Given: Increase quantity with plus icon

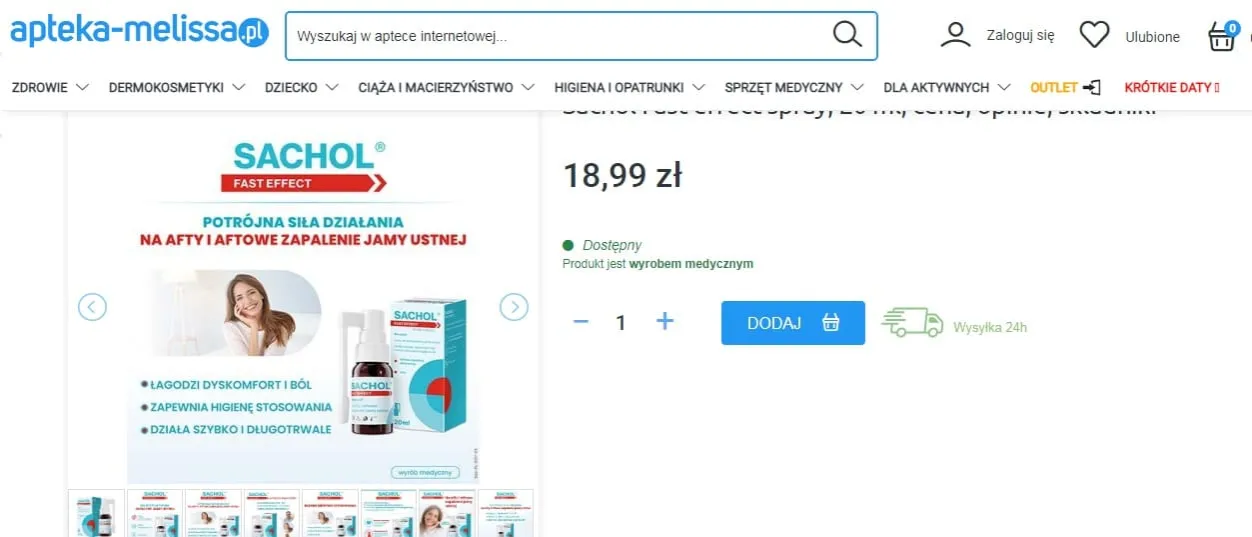Looking at the screenshot, I should click(x=665, y=321).
